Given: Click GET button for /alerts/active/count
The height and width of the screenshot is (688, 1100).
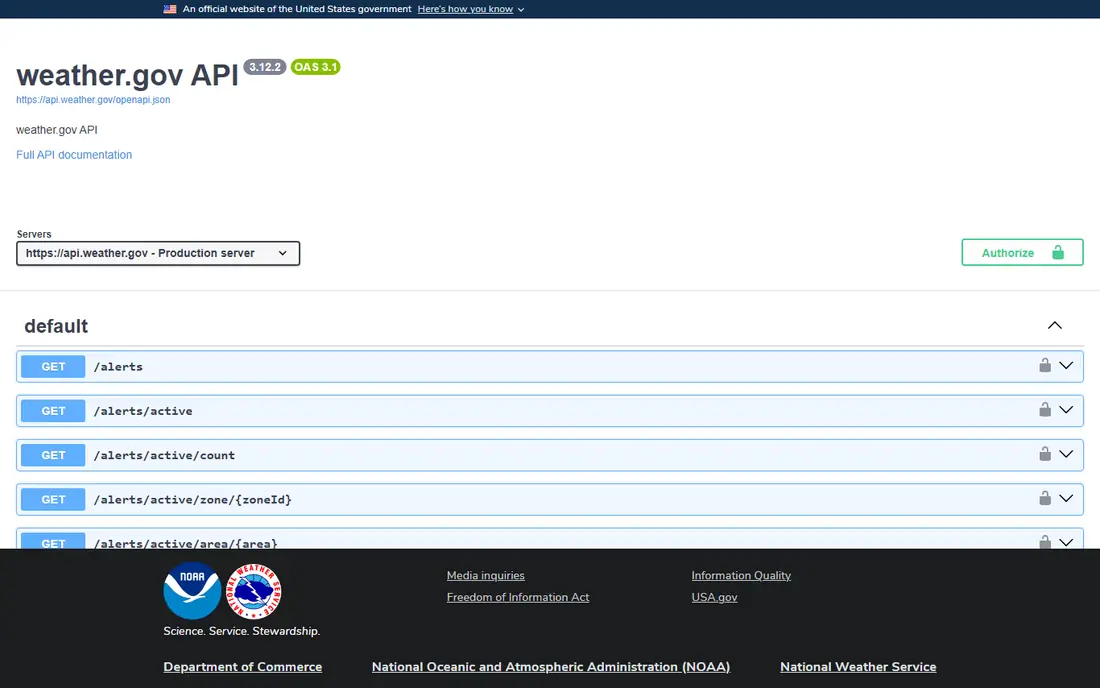Looking at the screenshot, I should [53, 455].
